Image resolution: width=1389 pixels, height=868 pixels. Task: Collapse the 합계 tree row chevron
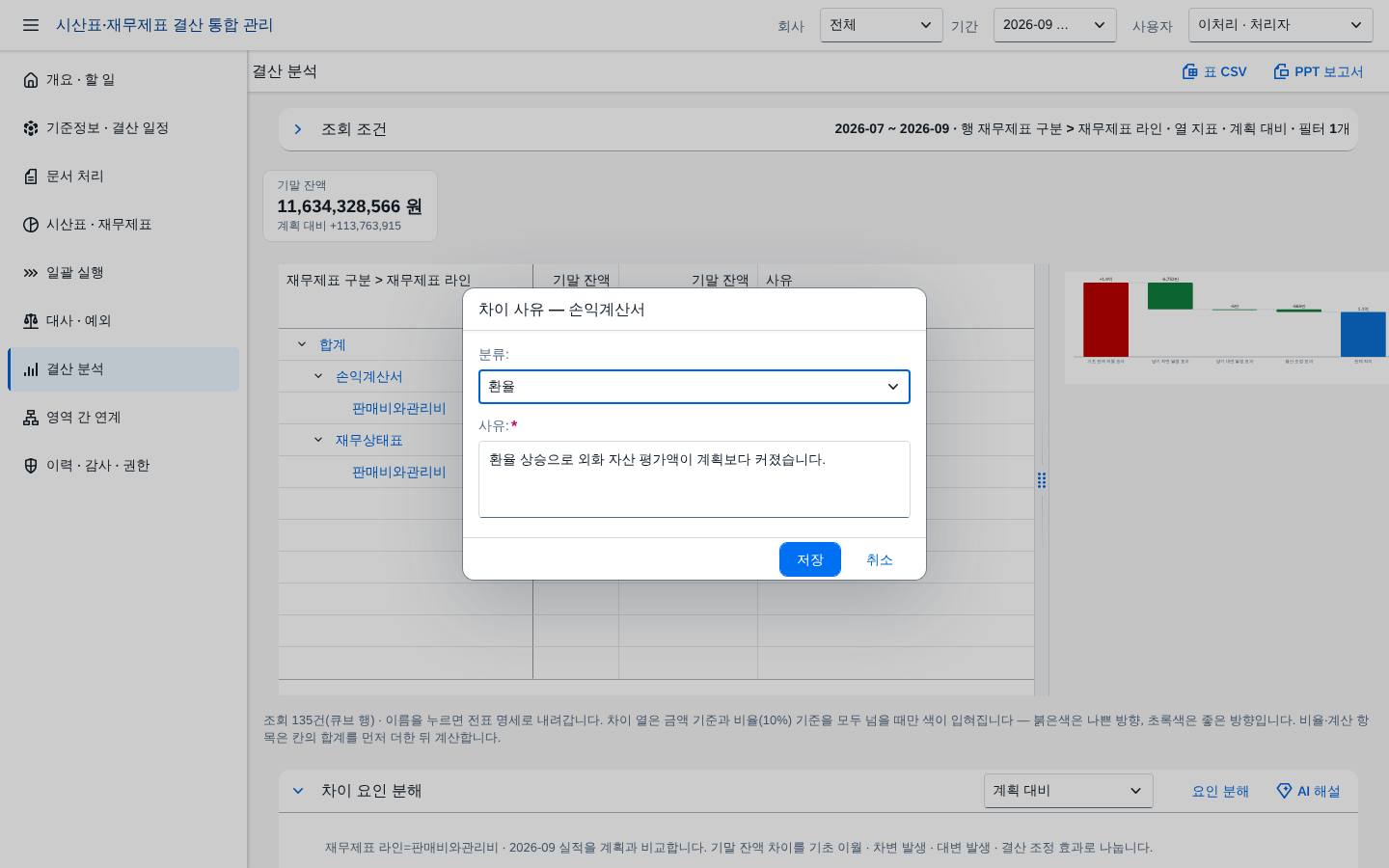[x=302, y=344]
